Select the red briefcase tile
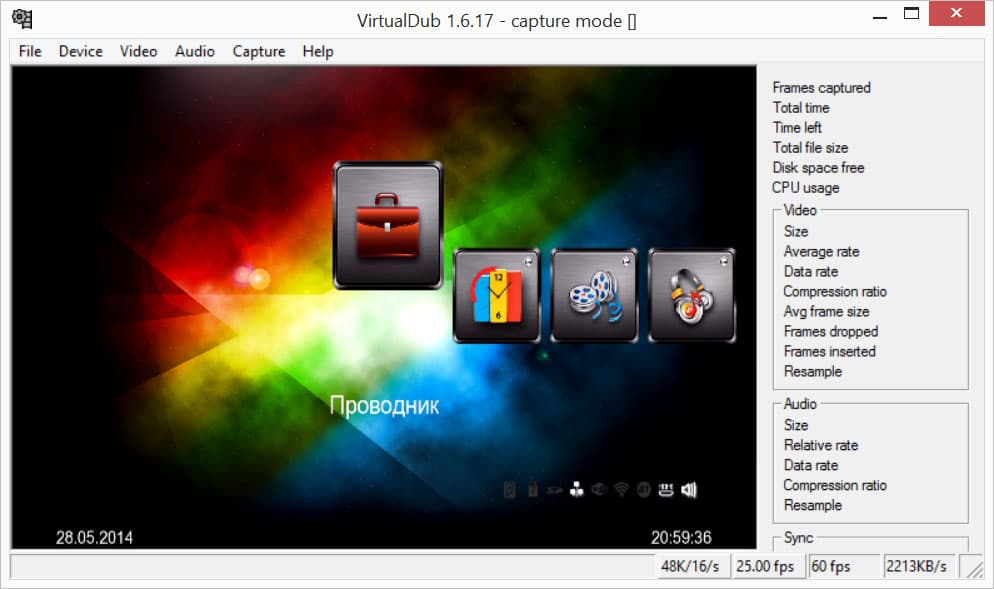Viewport: 994px width, 589px height. click(x=388, y=225)
